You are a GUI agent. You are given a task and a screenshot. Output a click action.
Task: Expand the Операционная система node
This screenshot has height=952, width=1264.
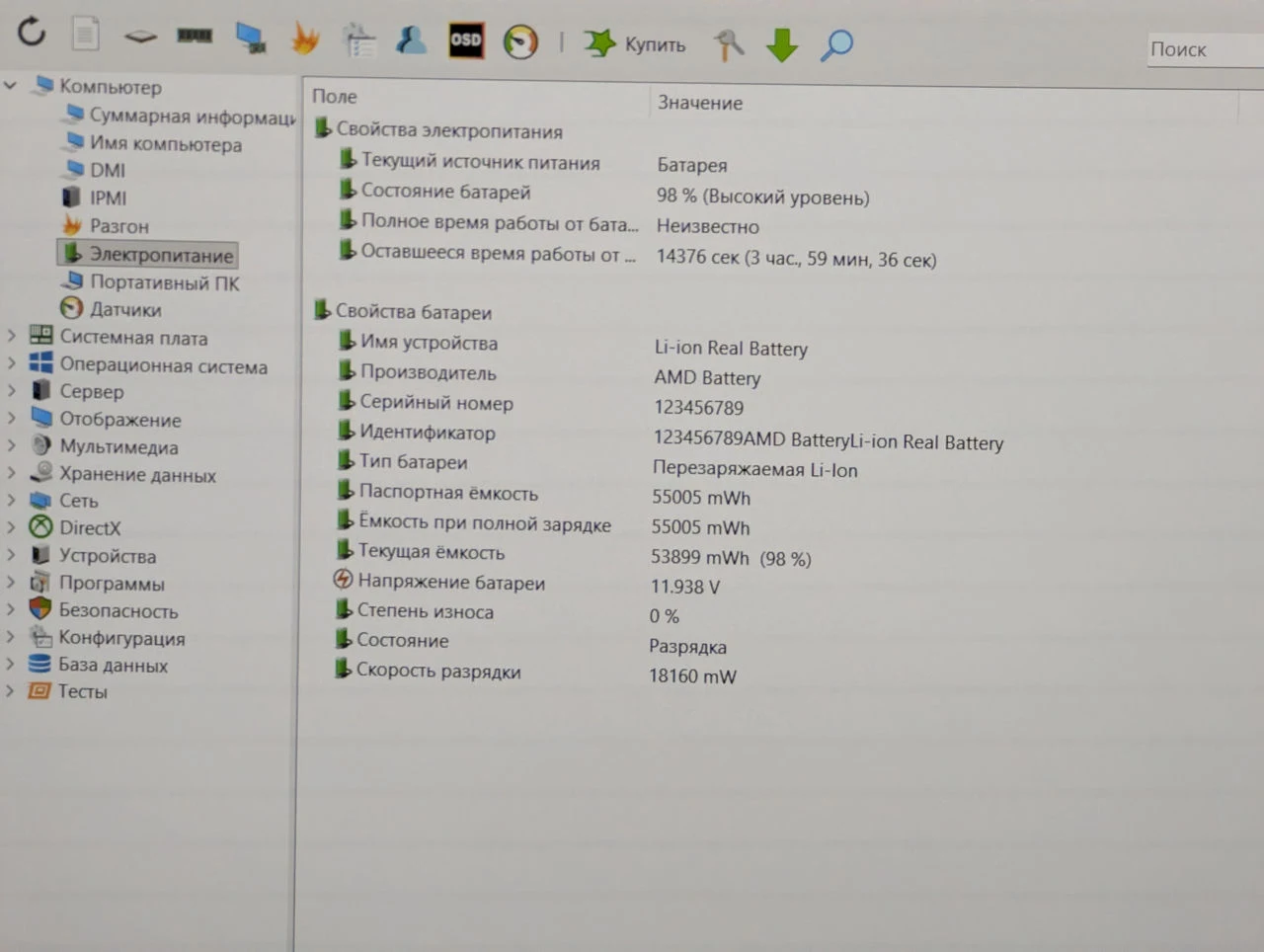pyautogui.click(x=11, y=364)
